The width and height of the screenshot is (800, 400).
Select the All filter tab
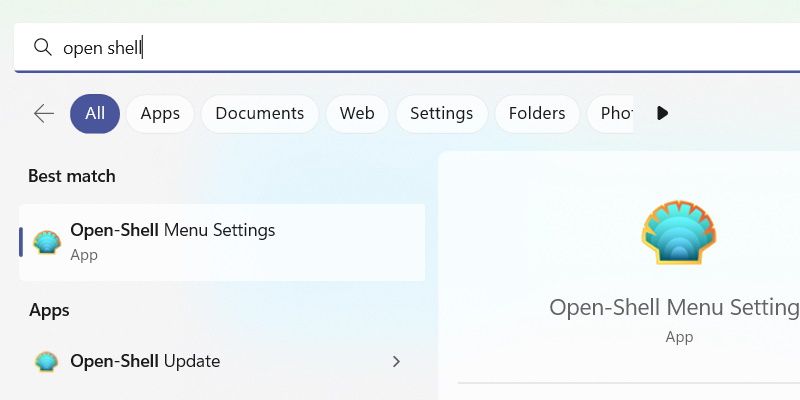(95, 113)
